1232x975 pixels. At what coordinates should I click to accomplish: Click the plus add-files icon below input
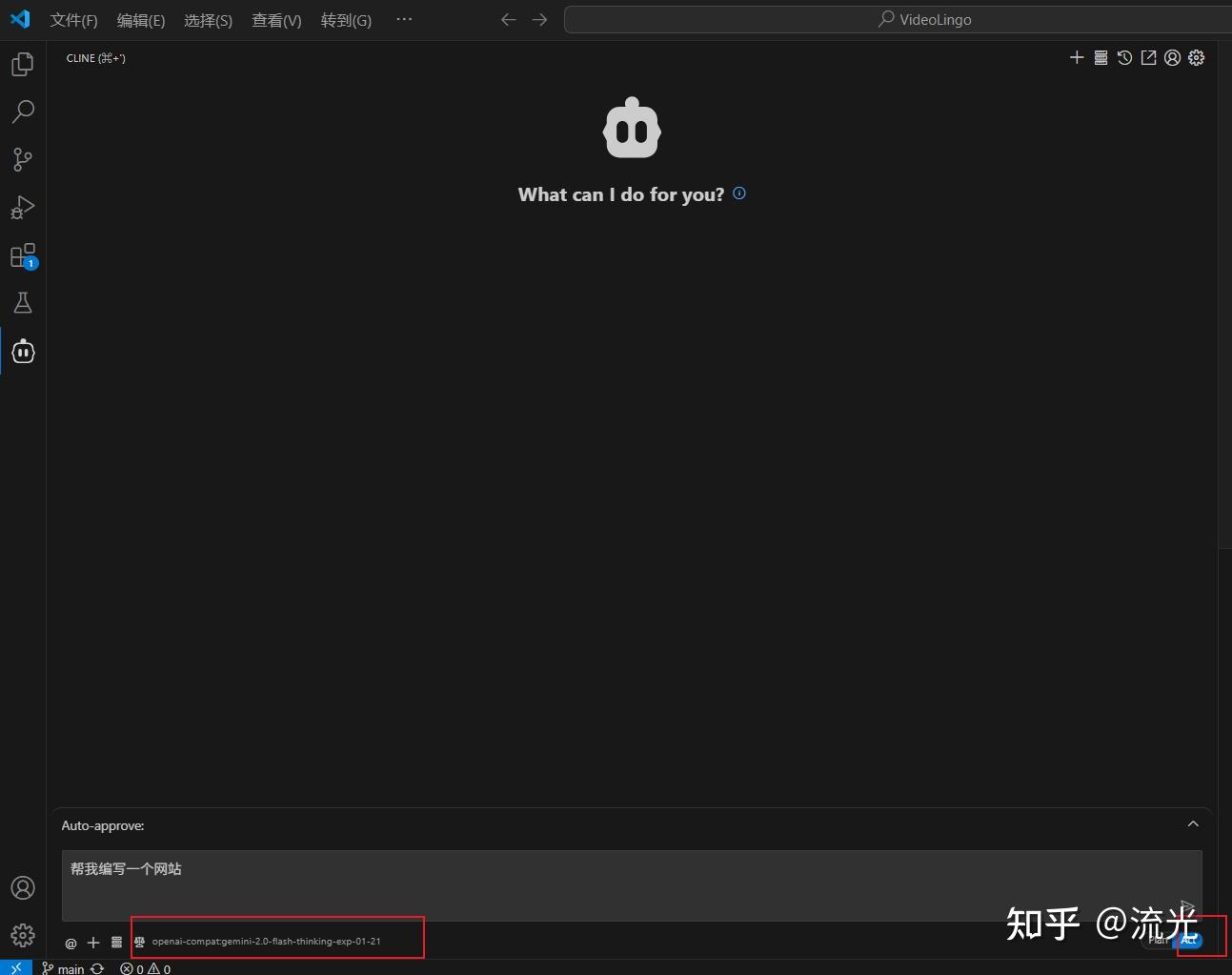pyautogui.click(x=93, y=943)
